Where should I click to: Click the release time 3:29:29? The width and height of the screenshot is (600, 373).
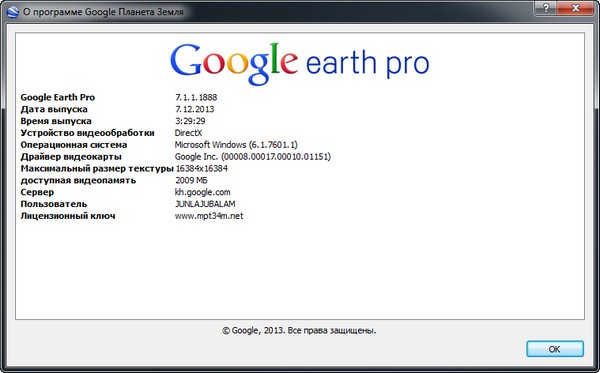(x=190, y=121)
